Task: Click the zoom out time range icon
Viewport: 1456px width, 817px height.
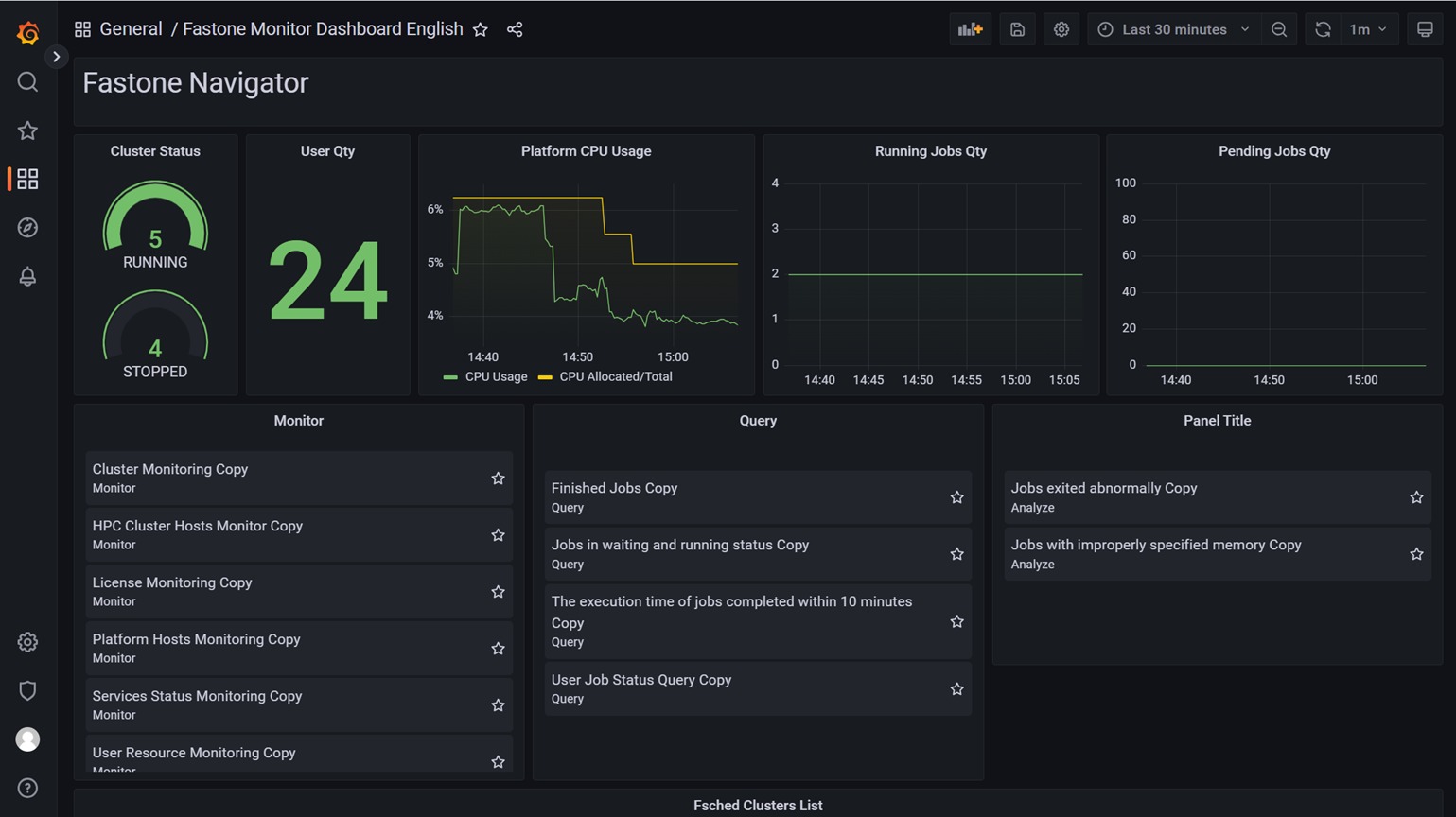Action: pos(1279,29)
